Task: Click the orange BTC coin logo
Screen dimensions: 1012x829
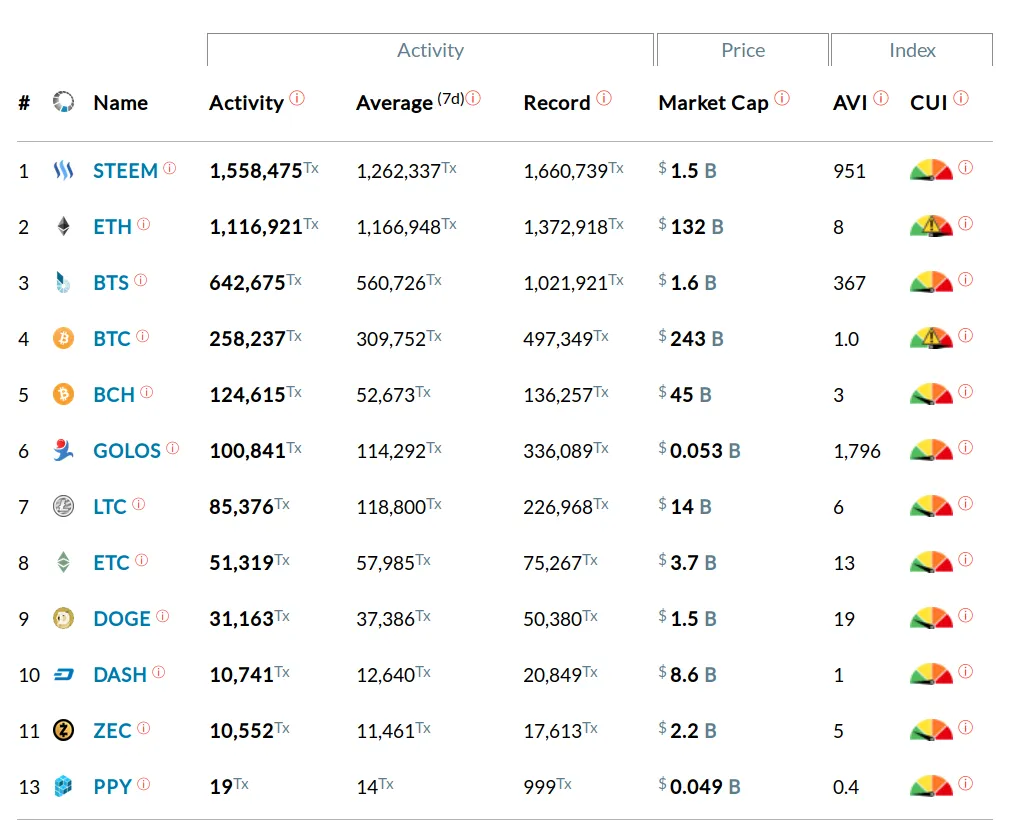Action: (x=63, y=338)
